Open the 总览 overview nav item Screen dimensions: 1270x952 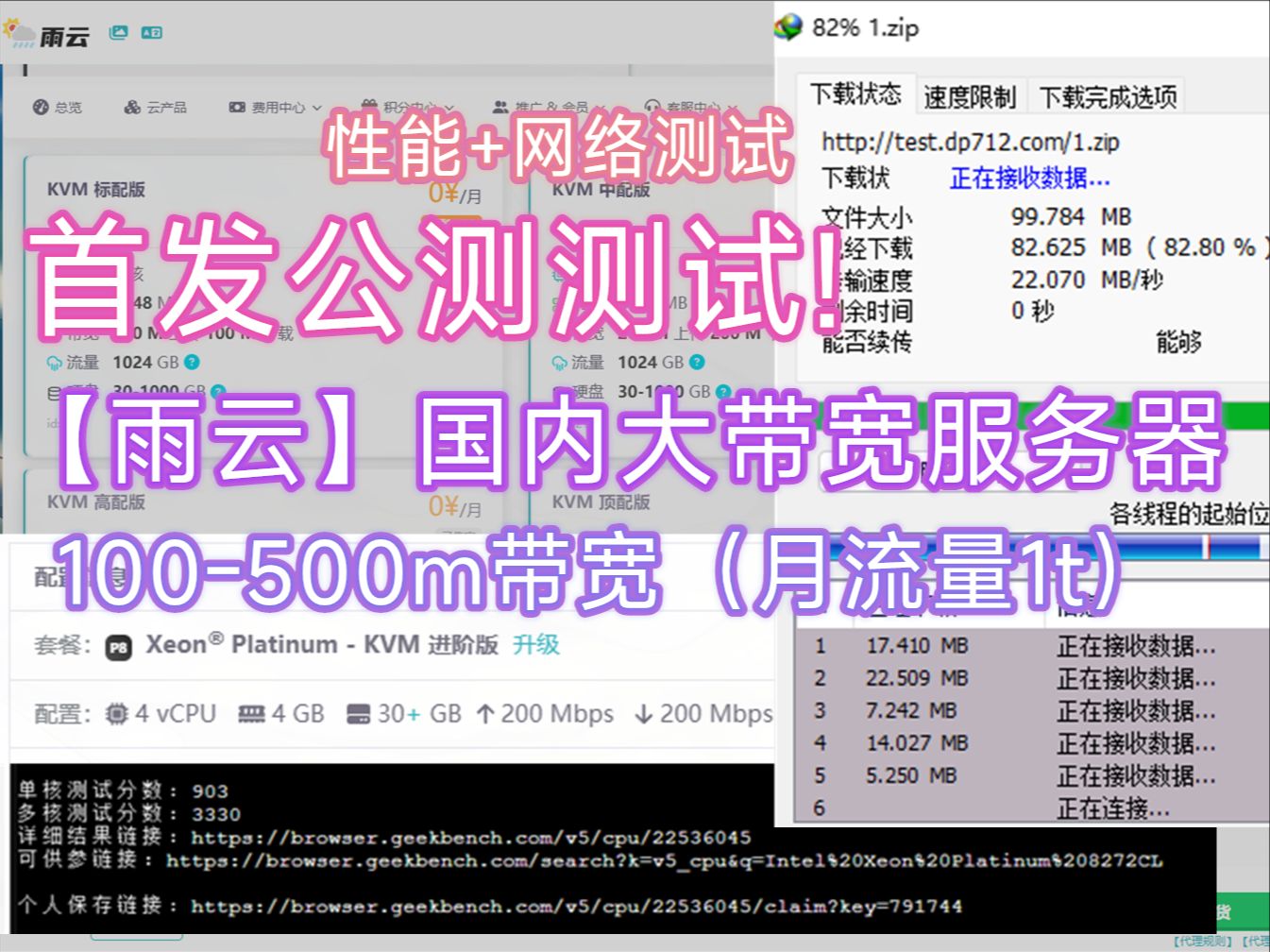pos(58,108)
